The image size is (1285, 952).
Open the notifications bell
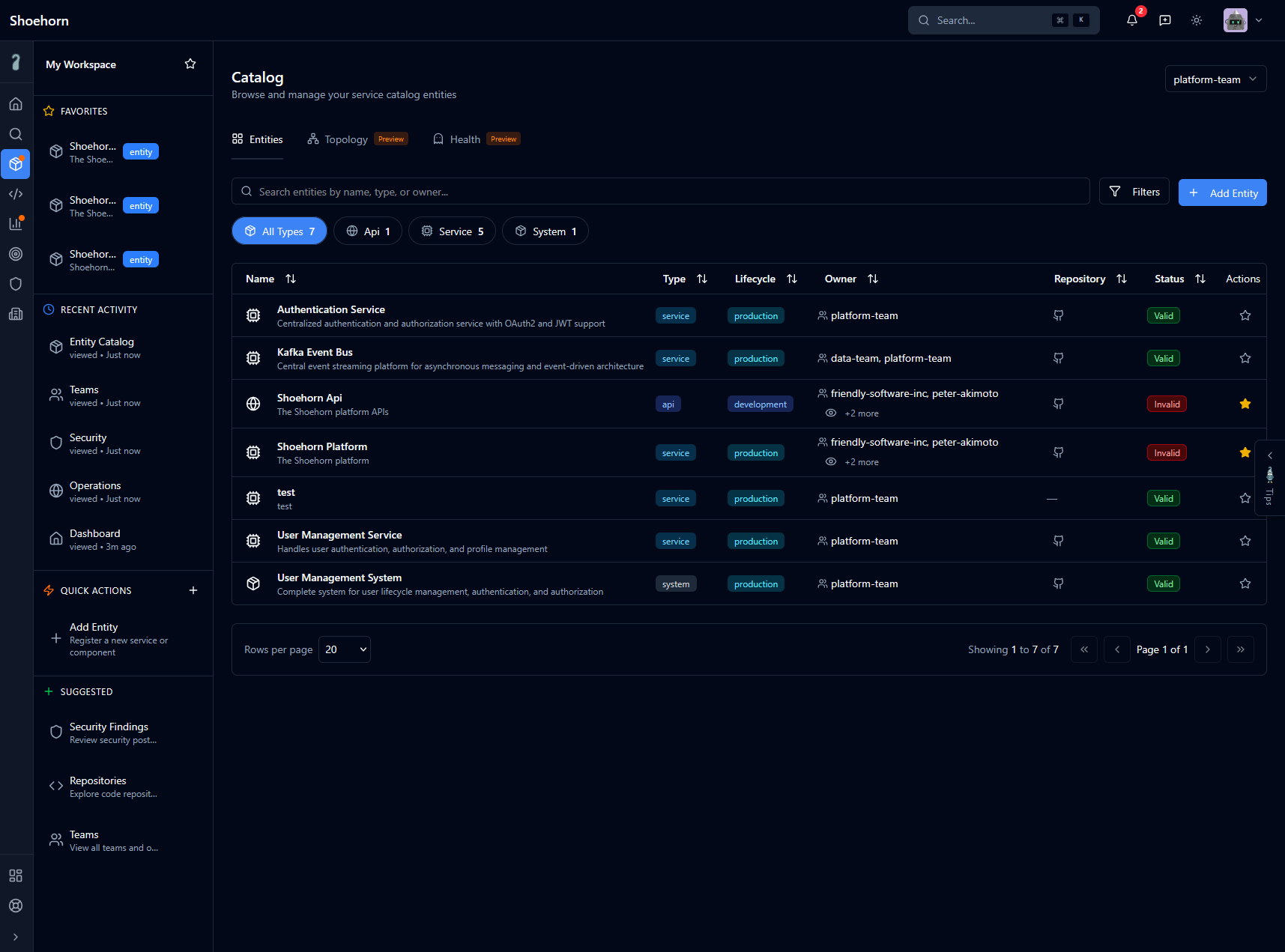point(1131,20)
